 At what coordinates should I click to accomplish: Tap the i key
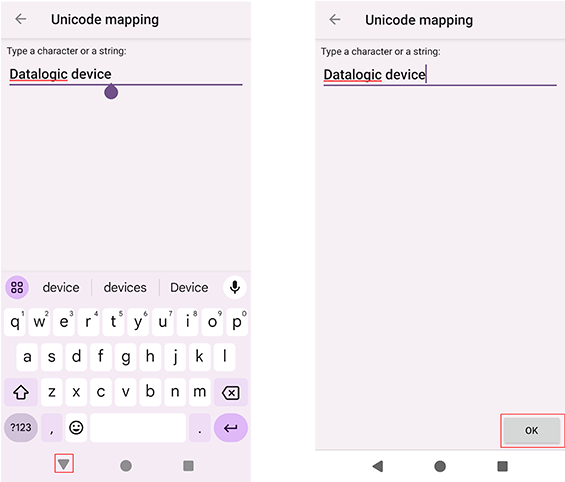tap(187, 322)
